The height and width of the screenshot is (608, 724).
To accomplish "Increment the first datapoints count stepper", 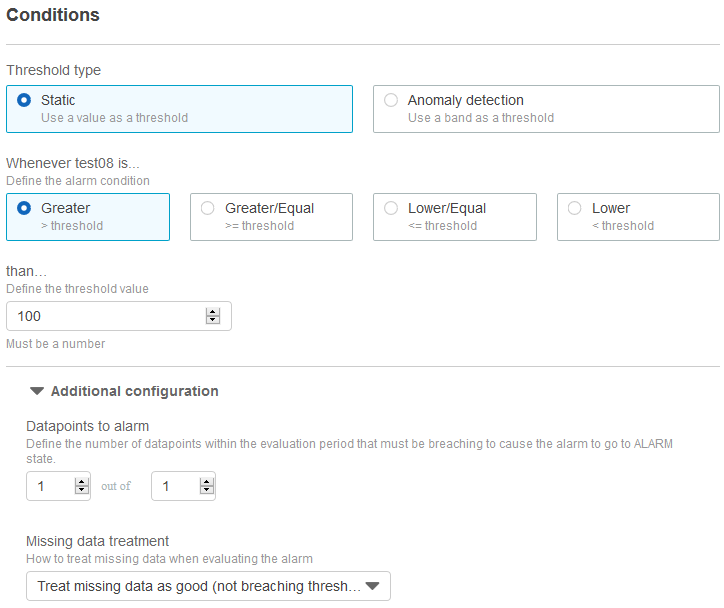I will (x=82, y=482).
